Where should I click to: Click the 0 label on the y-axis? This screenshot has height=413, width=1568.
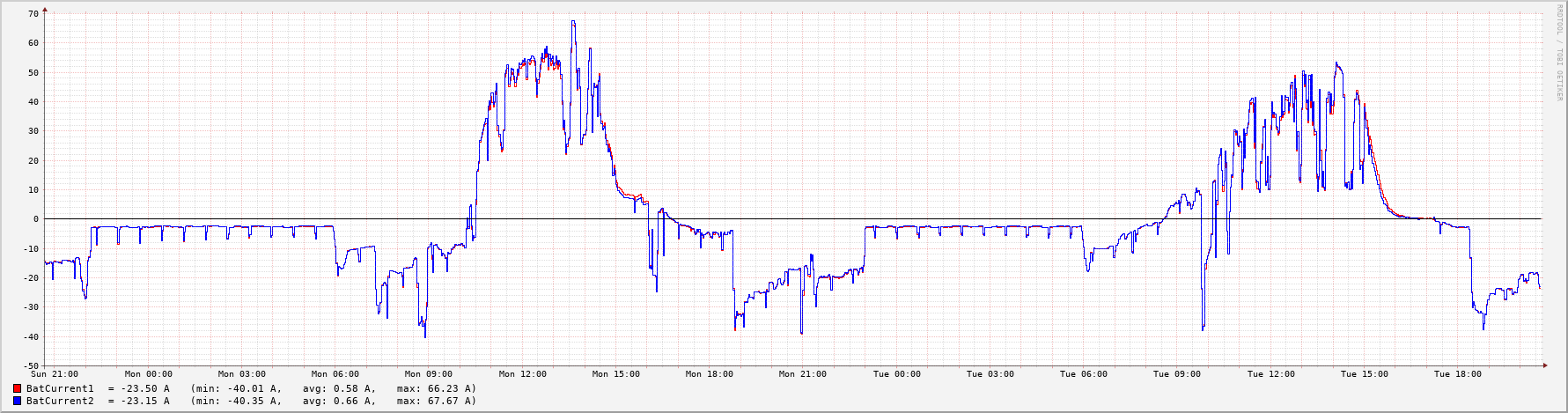tap(36, 219)
